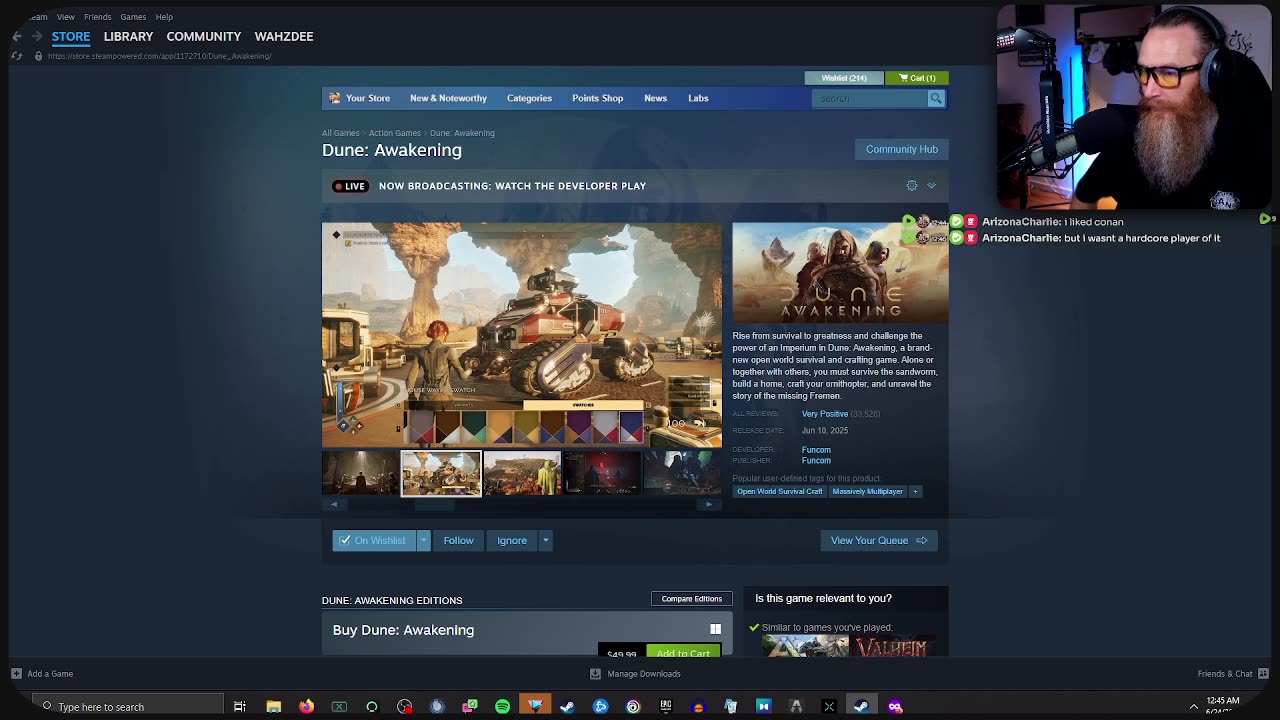Click Add to Cart for Dune: Awakening

tap(683, 652)
